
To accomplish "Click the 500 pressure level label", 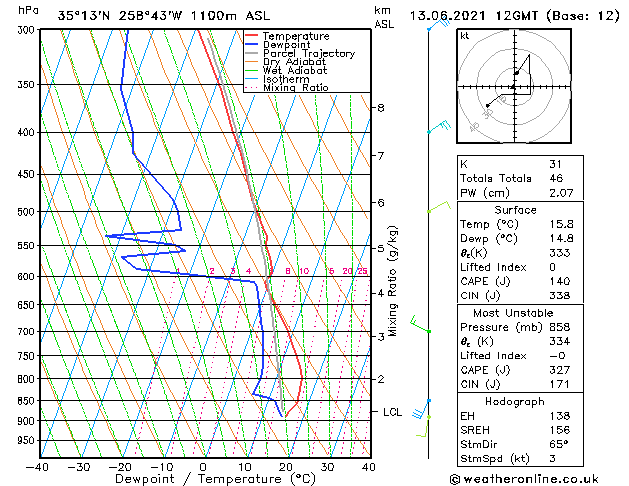I will [28, 212].
